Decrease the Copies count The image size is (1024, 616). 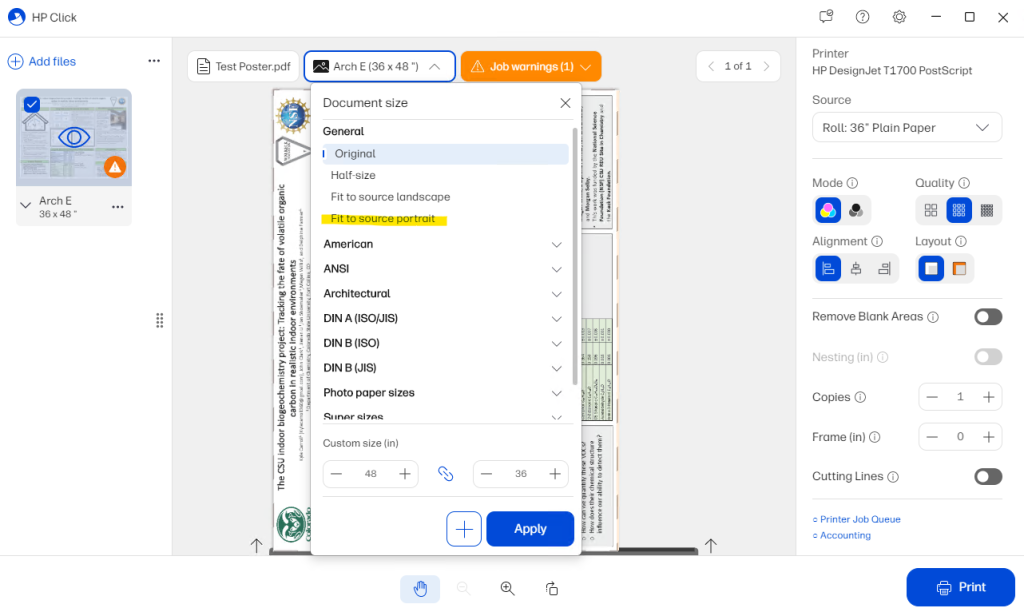tap(932, 397)
